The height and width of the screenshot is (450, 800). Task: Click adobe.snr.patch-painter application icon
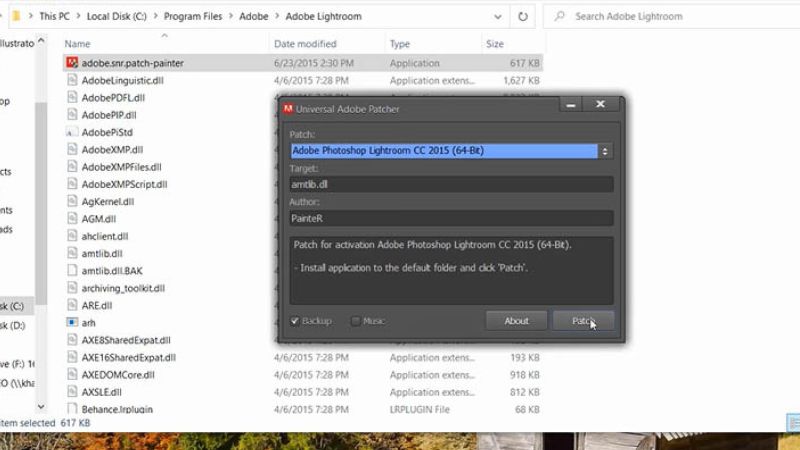(x=72, y=63)
